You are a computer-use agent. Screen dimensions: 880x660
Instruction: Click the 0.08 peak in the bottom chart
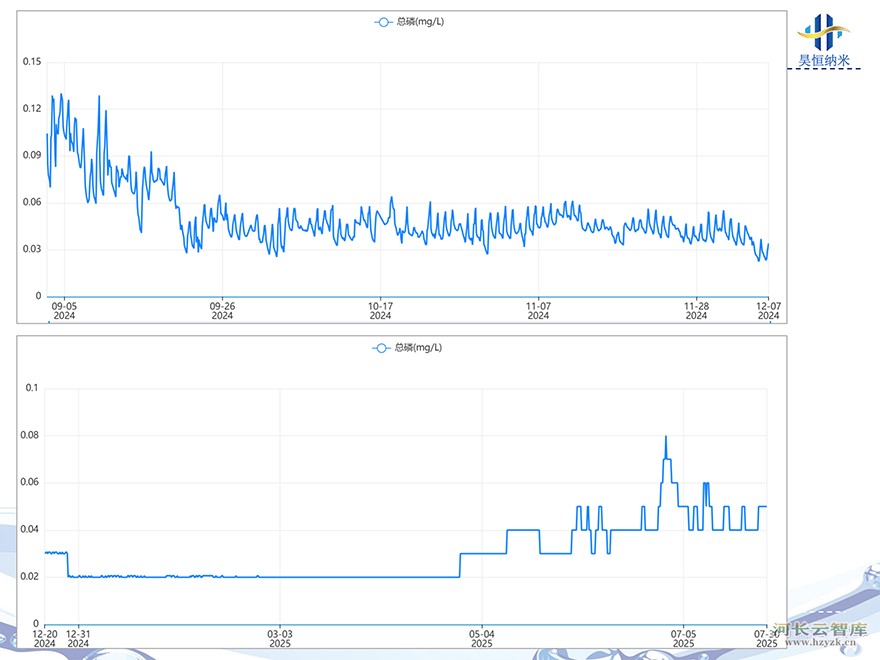pyautogui.click(x=666, y=437)
